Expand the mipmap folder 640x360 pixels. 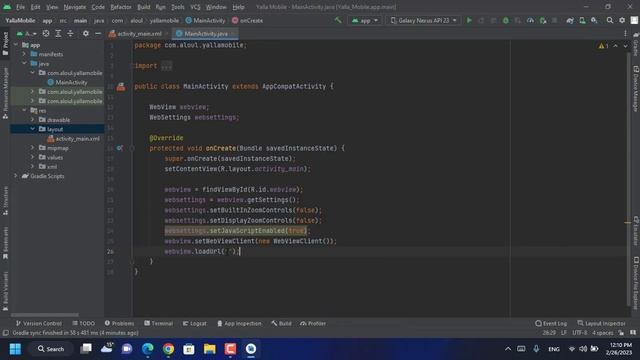[x=33, y=148]
